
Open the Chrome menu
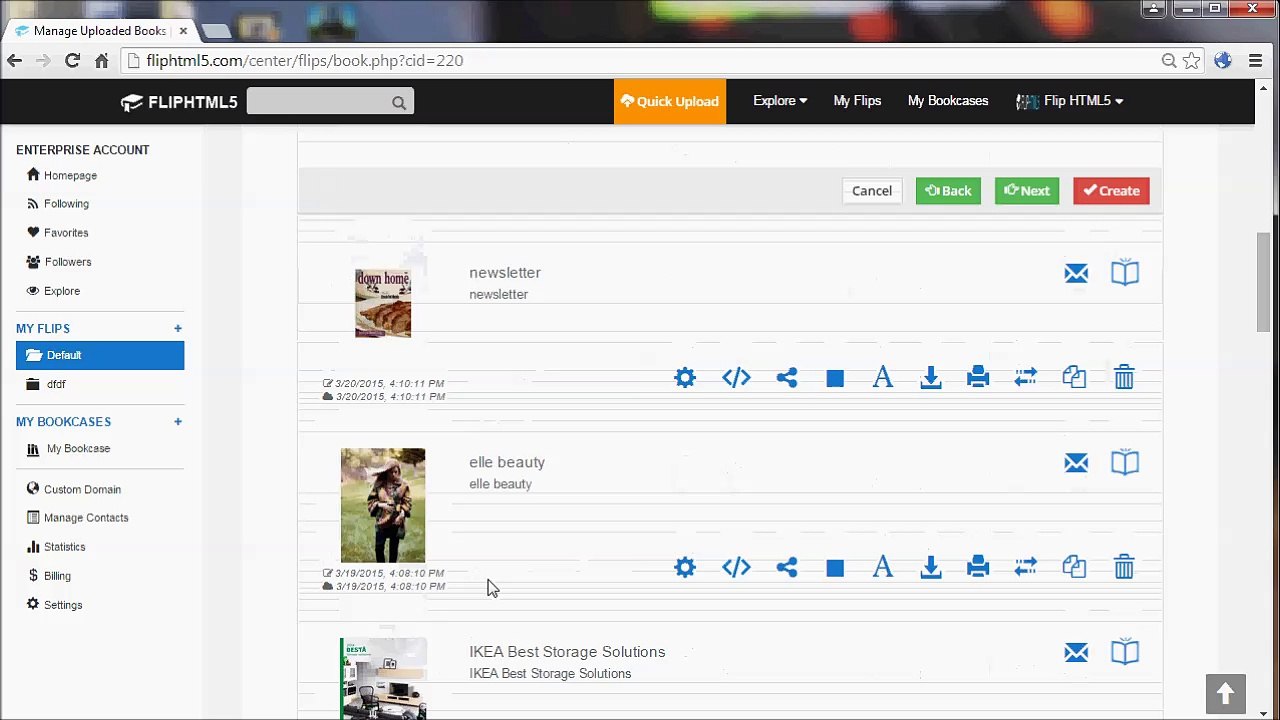pyautogui.click(x=1256, y=61)
